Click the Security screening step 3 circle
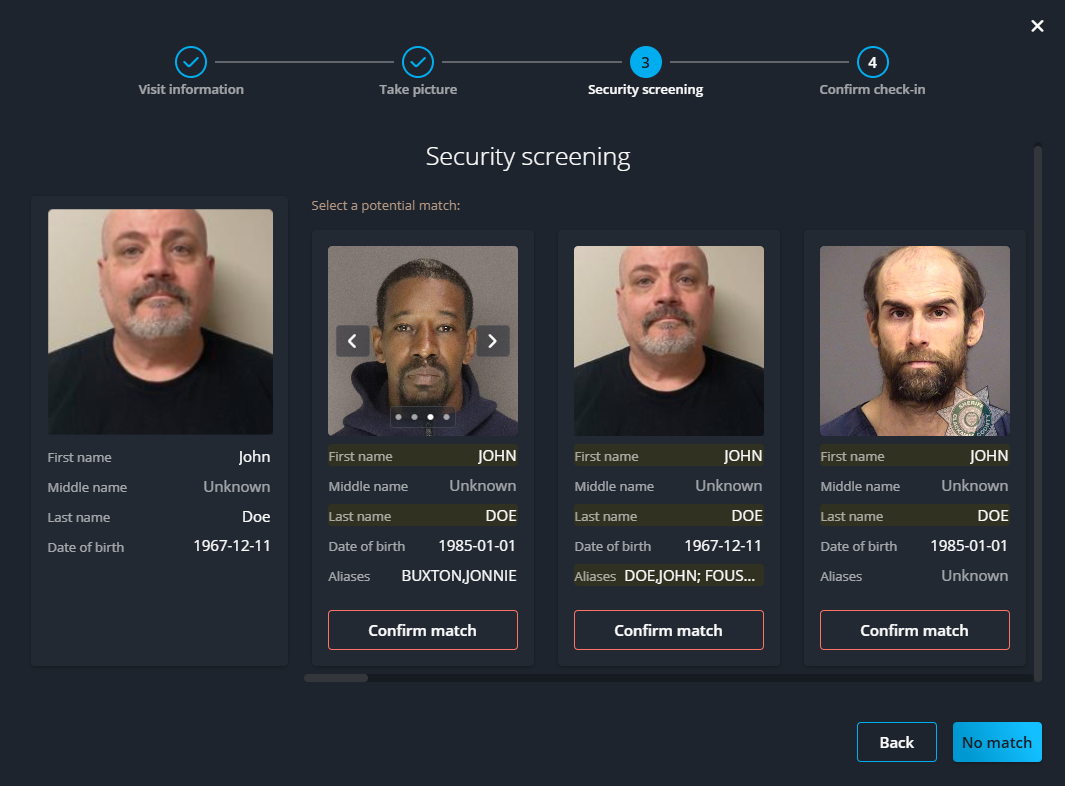 pyautogui.click(x=645, y=61)
